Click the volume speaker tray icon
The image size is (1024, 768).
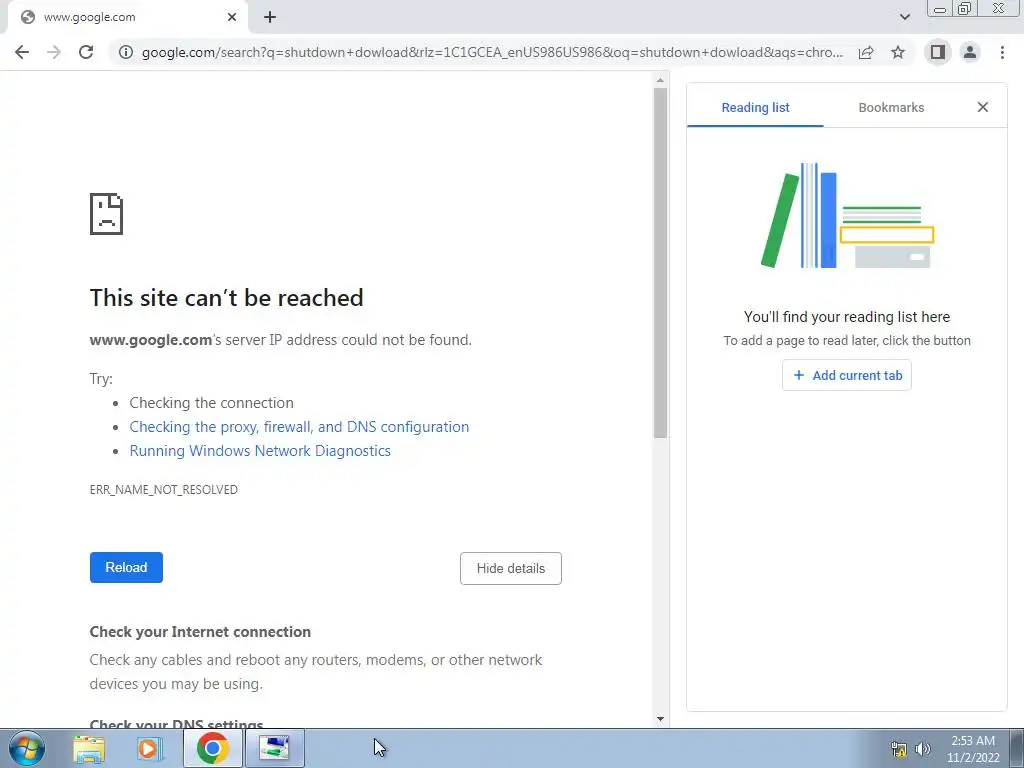click(x=922, y=749)
